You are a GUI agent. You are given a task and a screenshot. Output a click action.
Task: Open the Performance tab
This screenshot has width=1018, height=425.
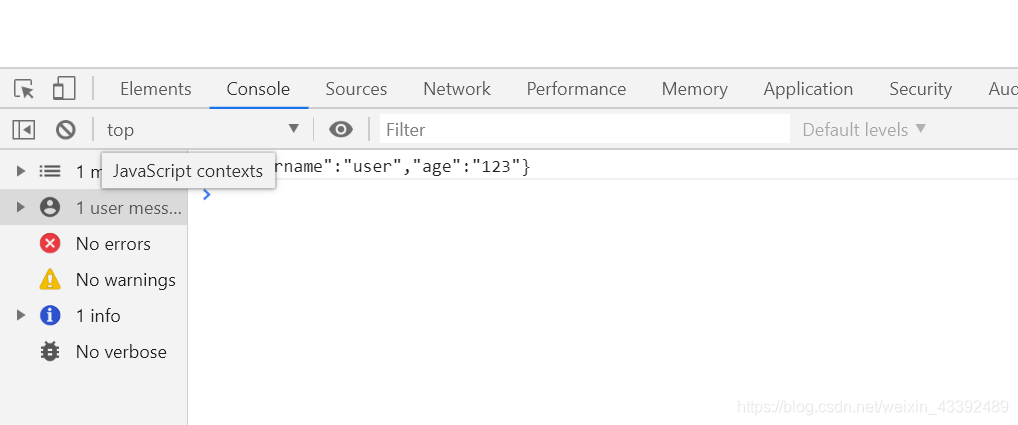[x=576, y=89]
